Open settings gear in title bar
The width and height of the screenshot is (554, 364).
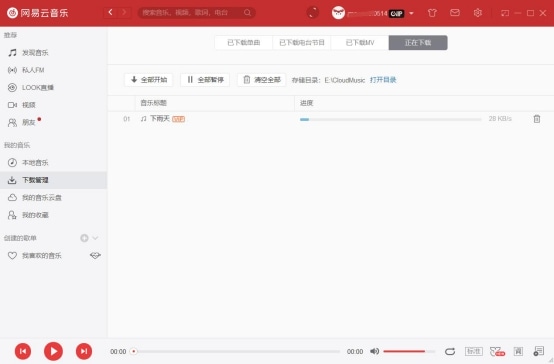click(478, 13)
